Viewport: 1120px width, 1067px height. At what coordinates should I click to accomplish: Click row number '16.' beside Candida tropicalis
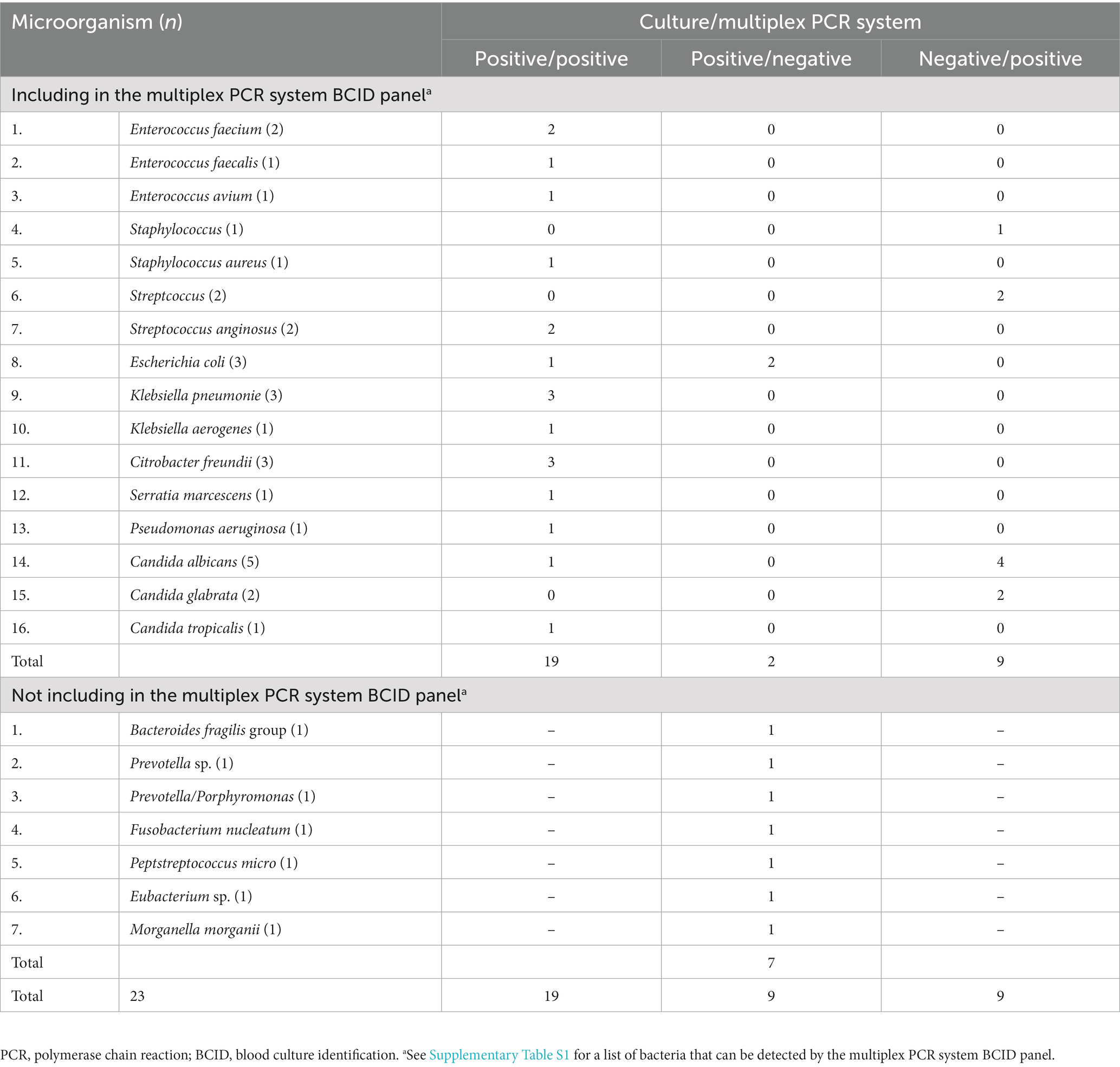[x=21, y=629]
